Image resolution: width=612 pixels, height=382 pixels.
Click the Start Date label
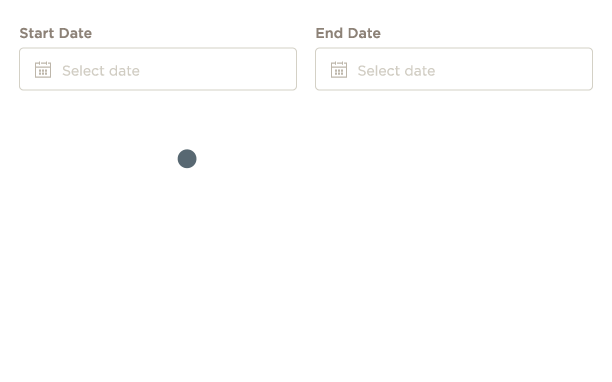point(56,33)
